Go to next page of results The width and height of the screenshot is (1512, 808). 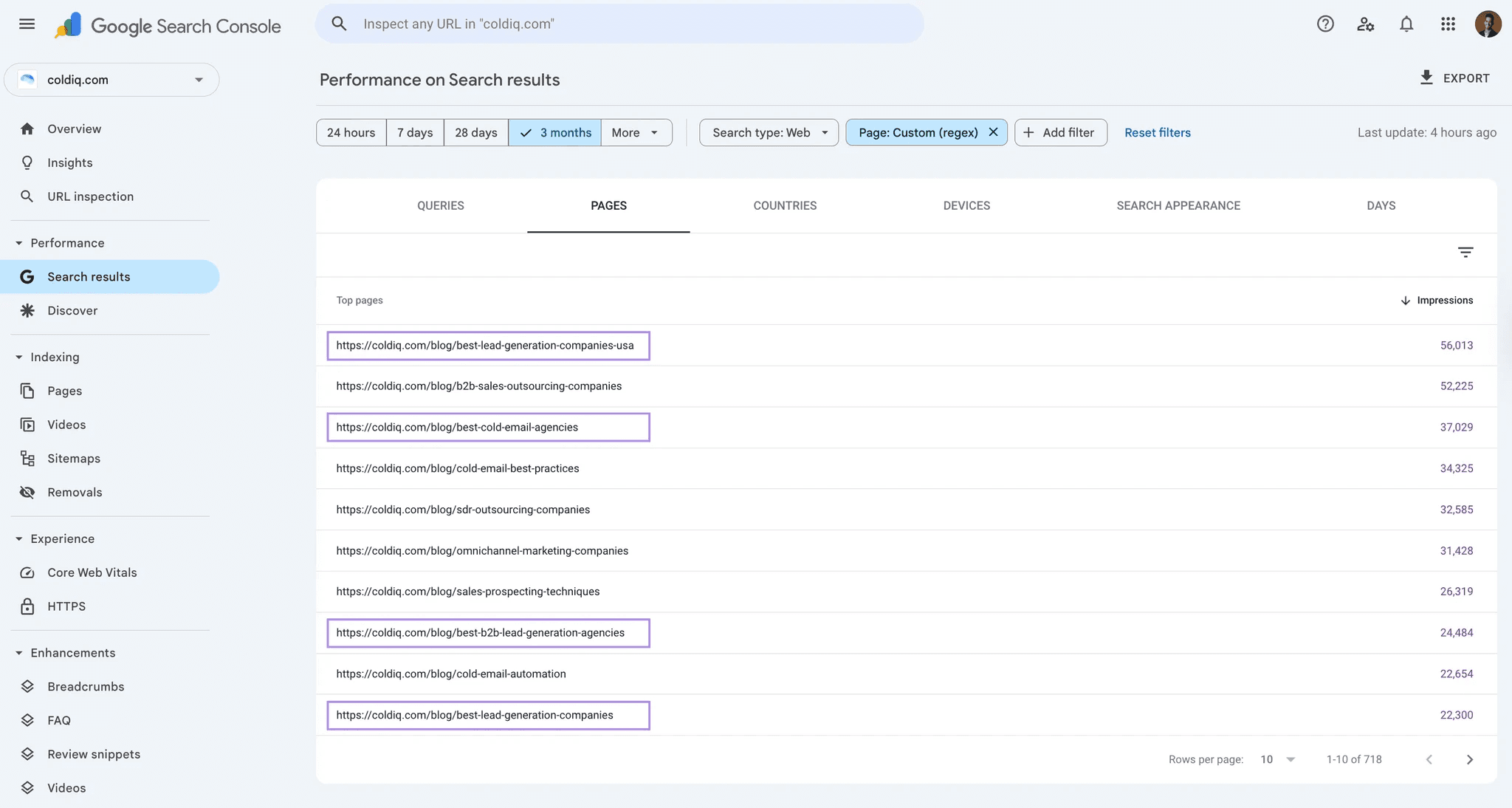click(1469, 759)
